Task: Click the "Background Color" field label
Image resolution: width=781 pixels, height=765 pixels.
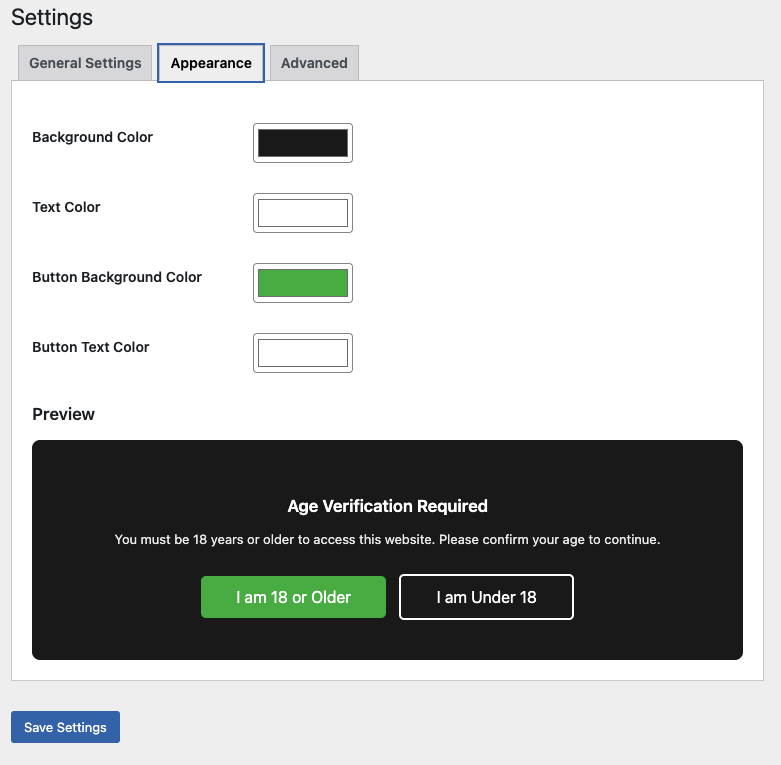Action: [x=92, y=137]
